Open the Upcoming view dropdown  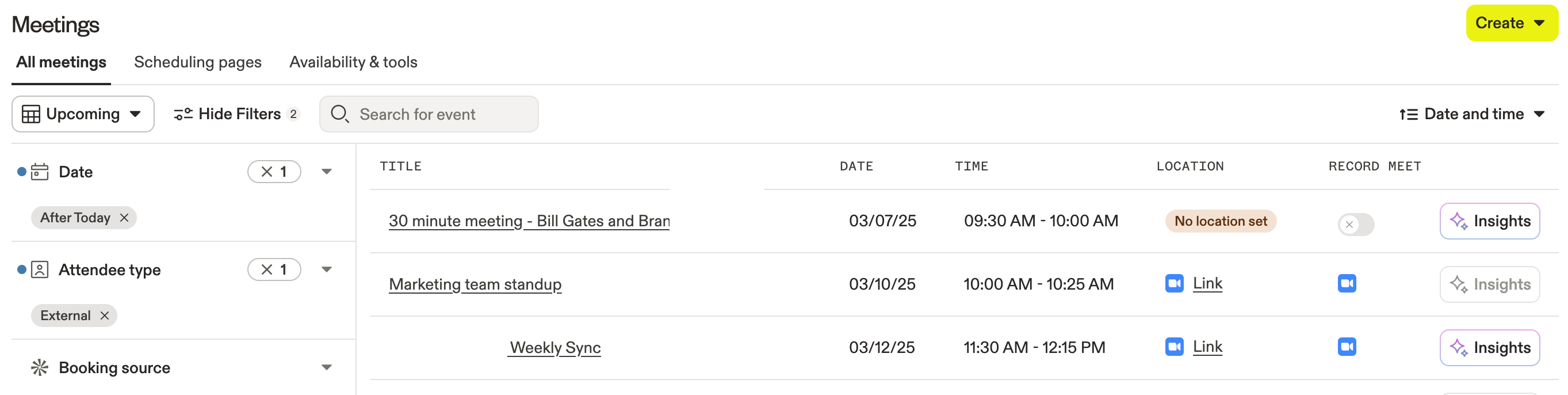tap(83, 114)
